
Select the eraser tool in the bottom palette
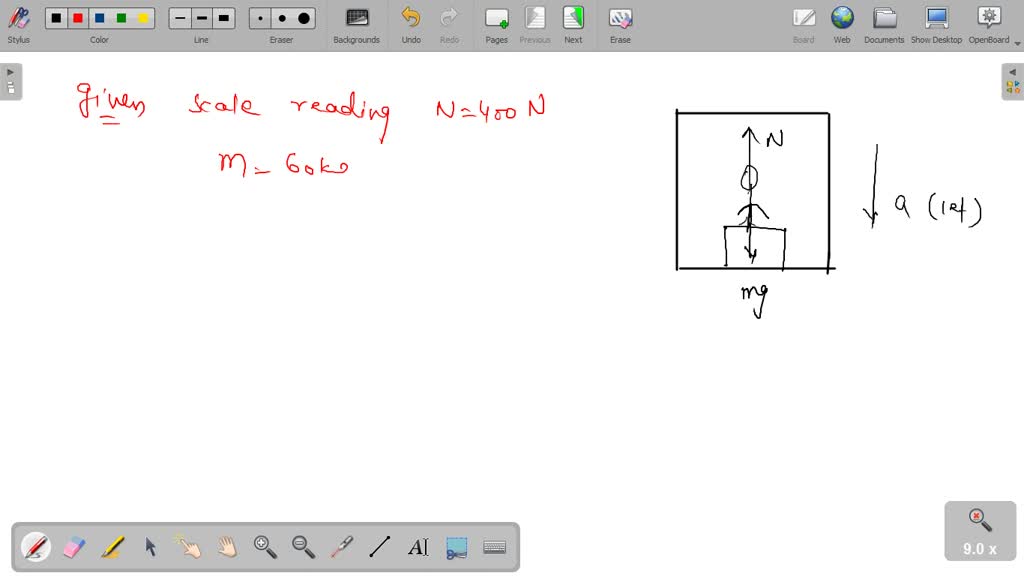coord(74,547)
